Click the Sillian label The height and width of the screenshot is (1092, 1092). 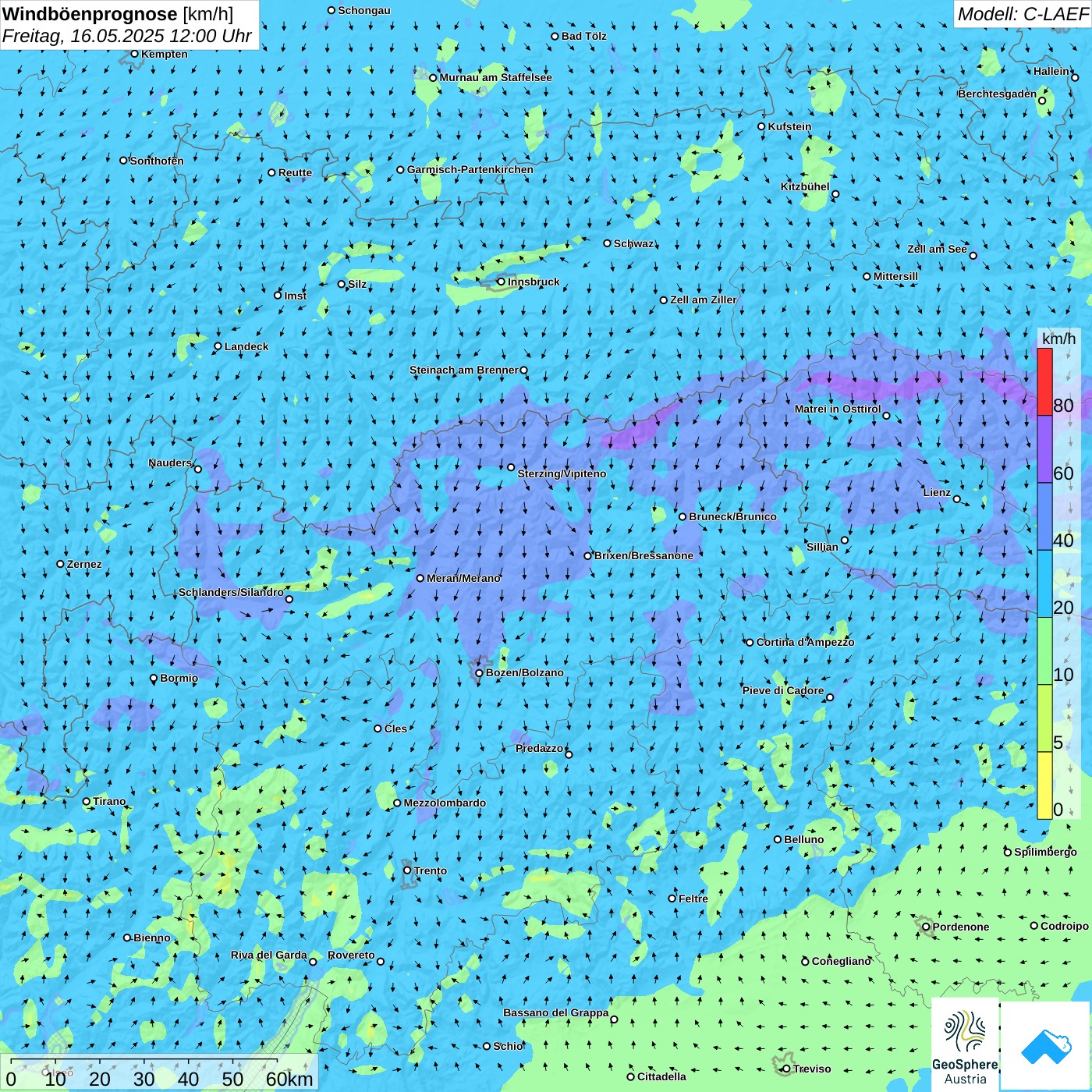[822, 547]
